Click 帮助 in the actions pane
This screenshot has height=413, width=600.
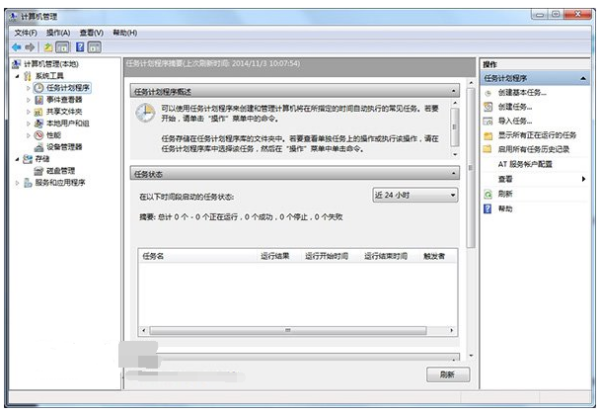coord(505,209)
